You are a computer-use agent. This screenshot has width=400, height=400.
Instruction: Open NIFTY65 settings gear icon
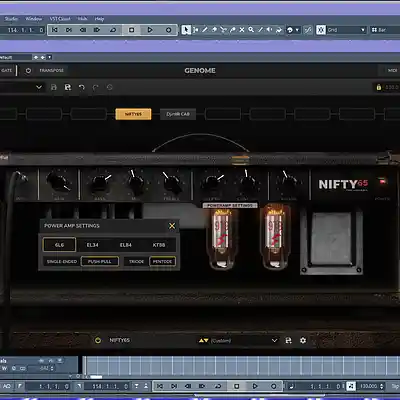tap(303, 340)
